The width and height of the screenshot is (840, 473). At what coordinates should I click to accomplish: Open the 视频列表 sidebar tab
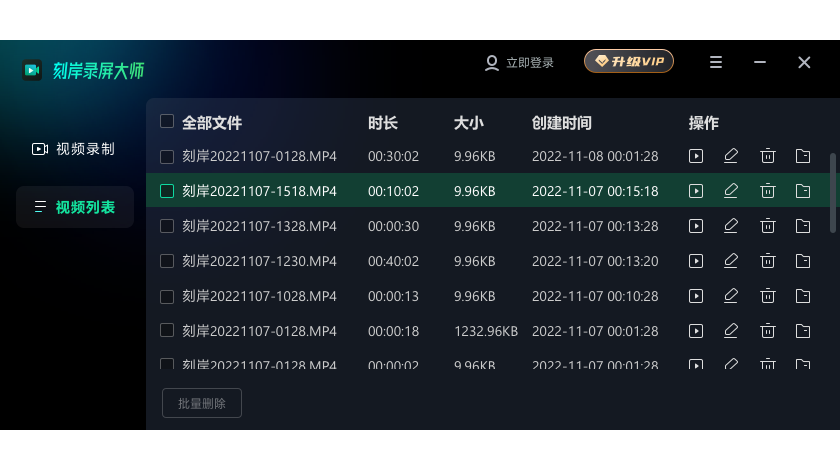[x=75, y=207]
